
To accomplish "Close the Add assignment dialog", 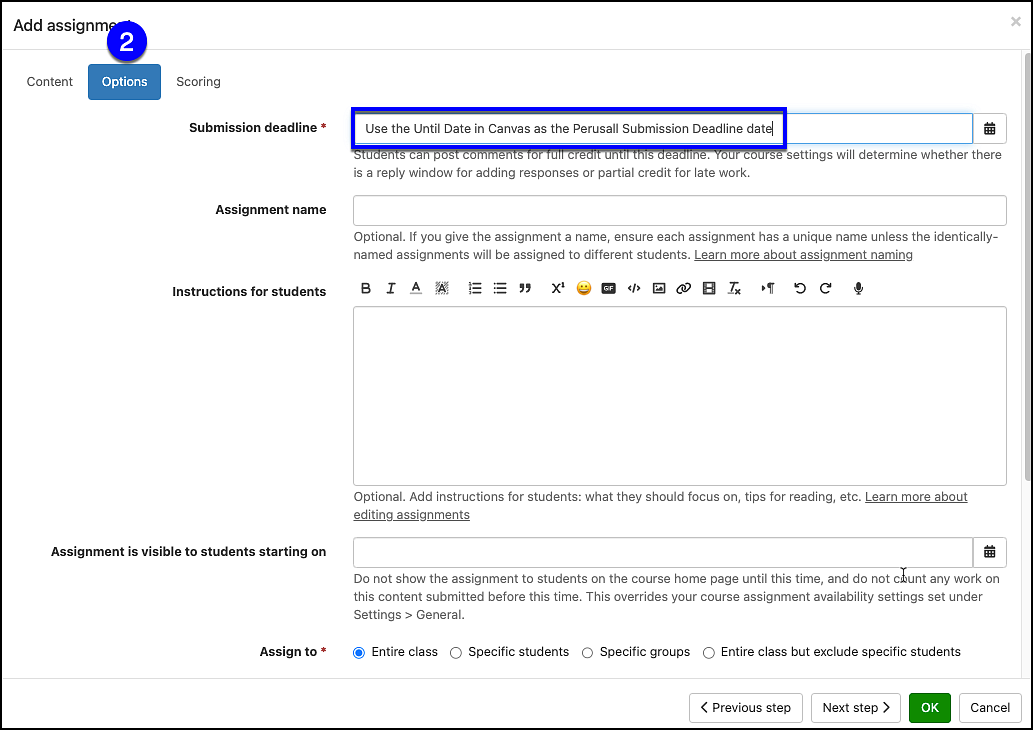I will [x=1016, y=22].
